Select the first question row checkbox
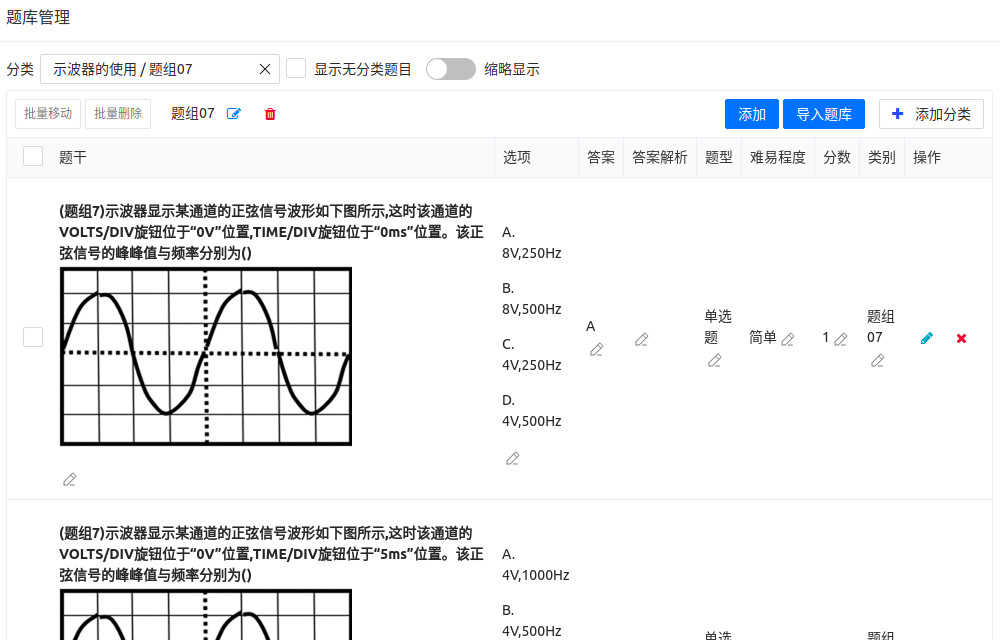 pyautogui.click(x=33, y=337)
